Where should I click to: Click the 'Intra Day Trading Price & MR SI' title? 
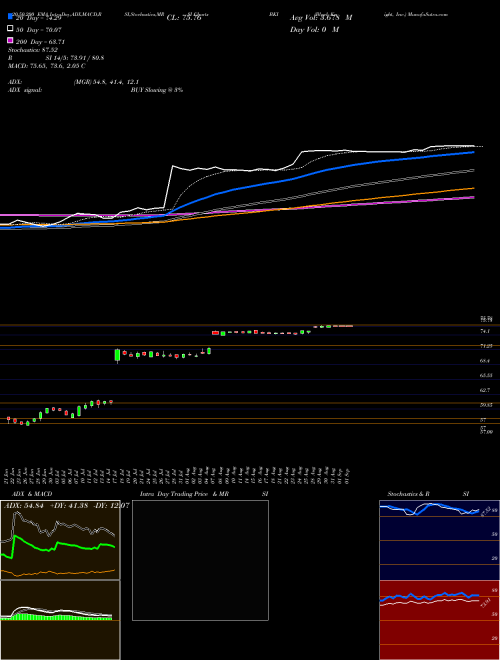point(204,494)
